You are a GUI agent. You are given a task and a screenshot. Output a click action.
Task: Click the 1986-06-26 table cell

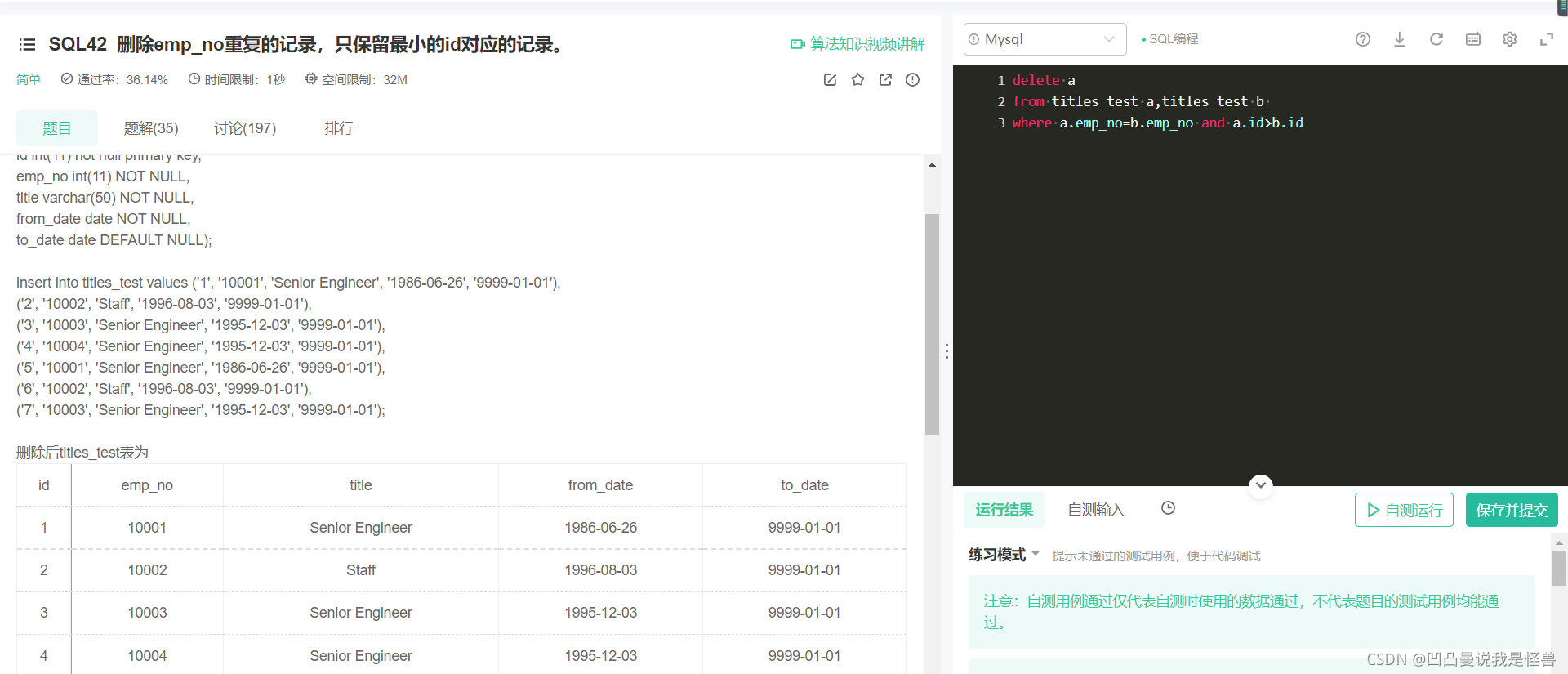(x=600, y=528)
